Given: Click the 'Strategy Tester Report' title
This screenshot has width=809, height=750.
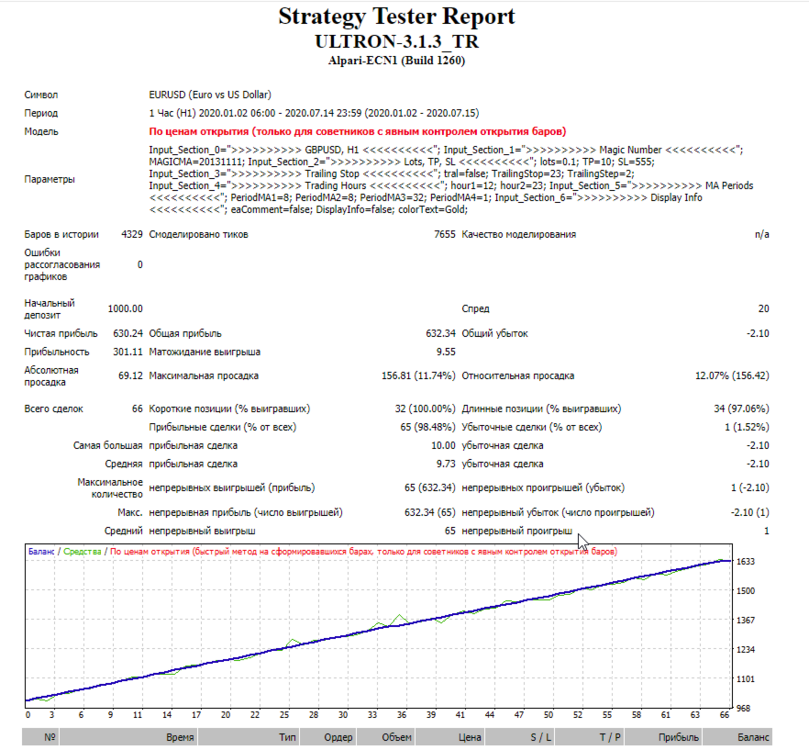Looking at the screenshot, I should [396, 17].
